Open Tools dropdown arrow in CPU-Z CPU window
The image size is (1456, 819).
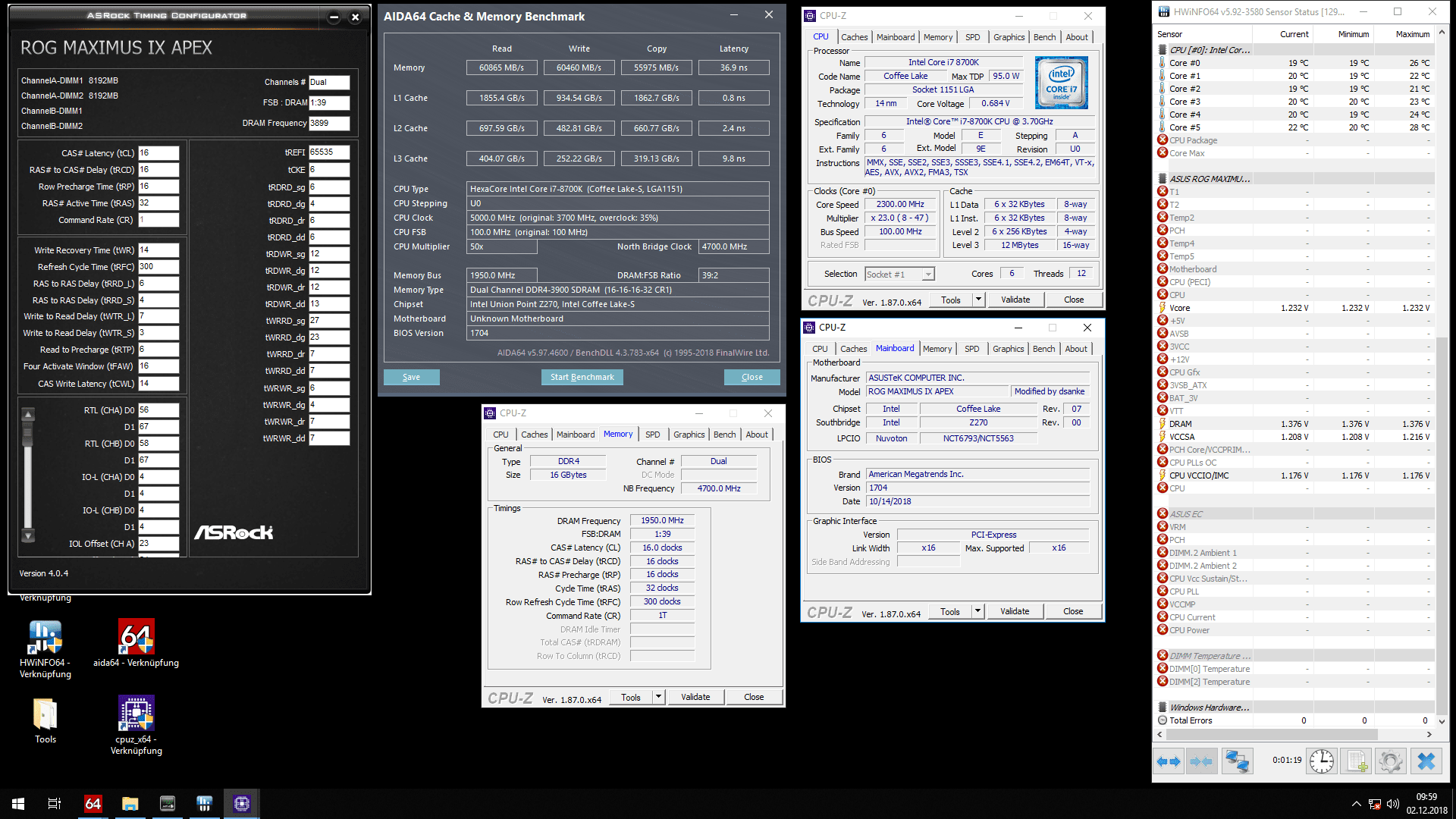point(978,300)
